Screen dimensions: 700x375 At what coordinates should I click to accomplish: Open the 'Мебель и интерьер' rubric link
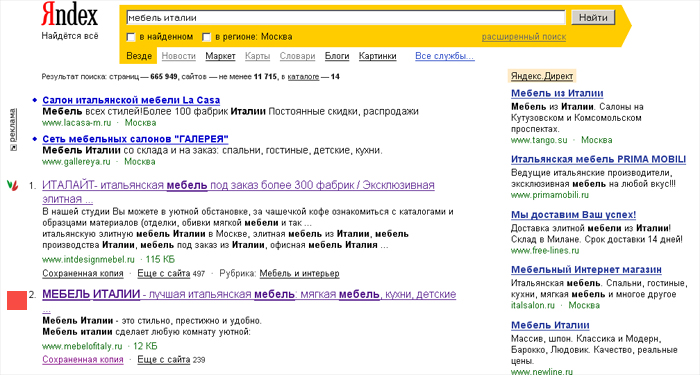tap(300, 273)
